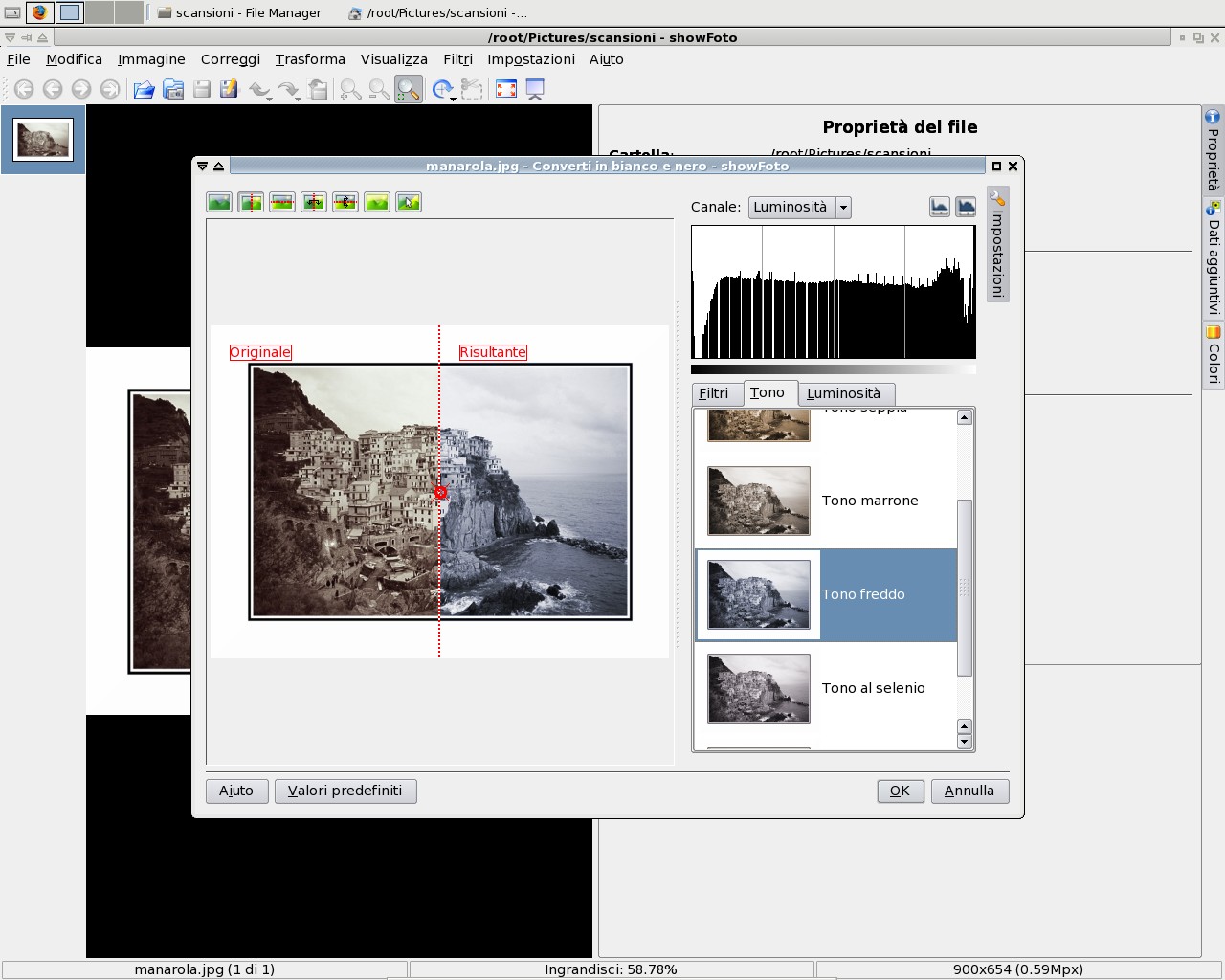1225x980 pixels.
Task: Click the save floppy disk icon
Action: point(202,89)
